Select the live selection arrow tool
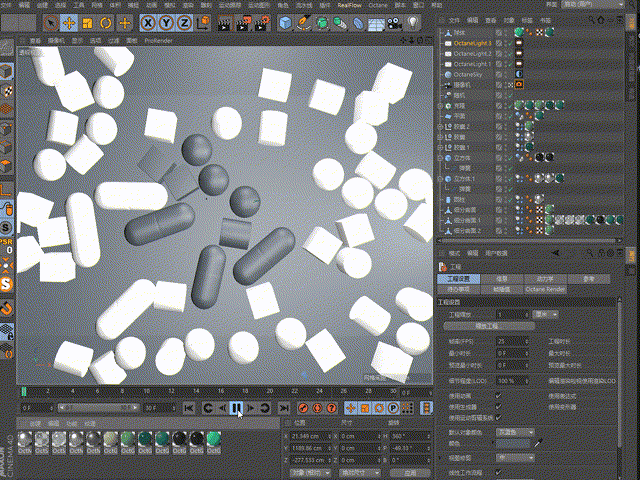 51,23
